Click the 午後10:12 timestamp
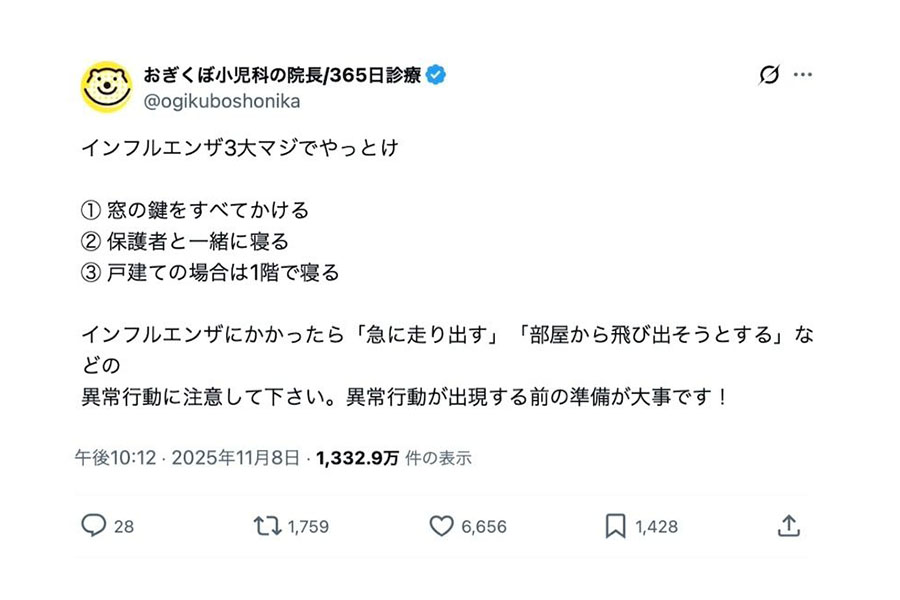 117,458
